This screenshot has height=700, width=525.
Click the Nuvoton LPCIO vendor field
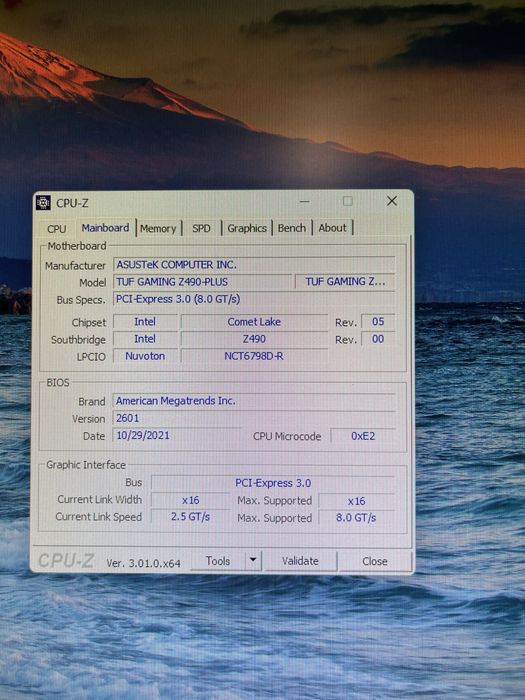(x=145, y=356)
